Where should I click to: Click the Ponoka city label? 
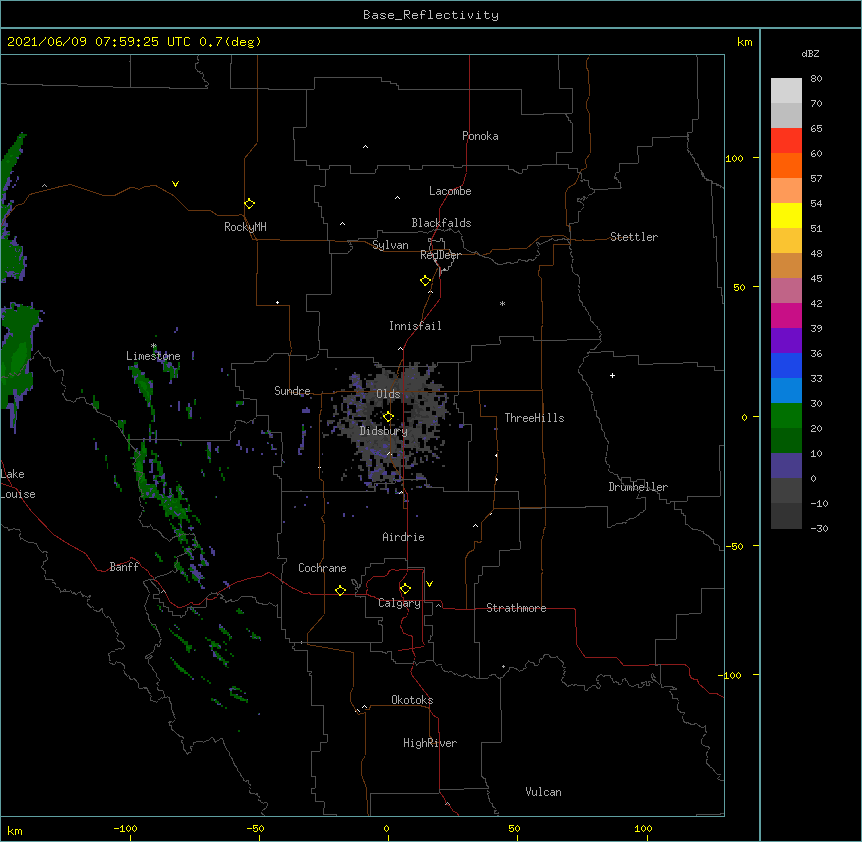click(480, 136)
